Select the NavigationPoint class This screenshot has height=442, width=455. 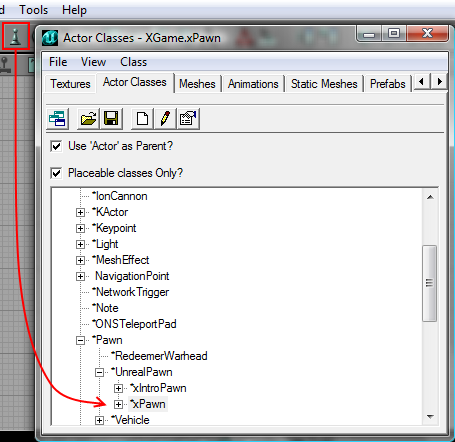pyautogui.click(x=132, y=276)
